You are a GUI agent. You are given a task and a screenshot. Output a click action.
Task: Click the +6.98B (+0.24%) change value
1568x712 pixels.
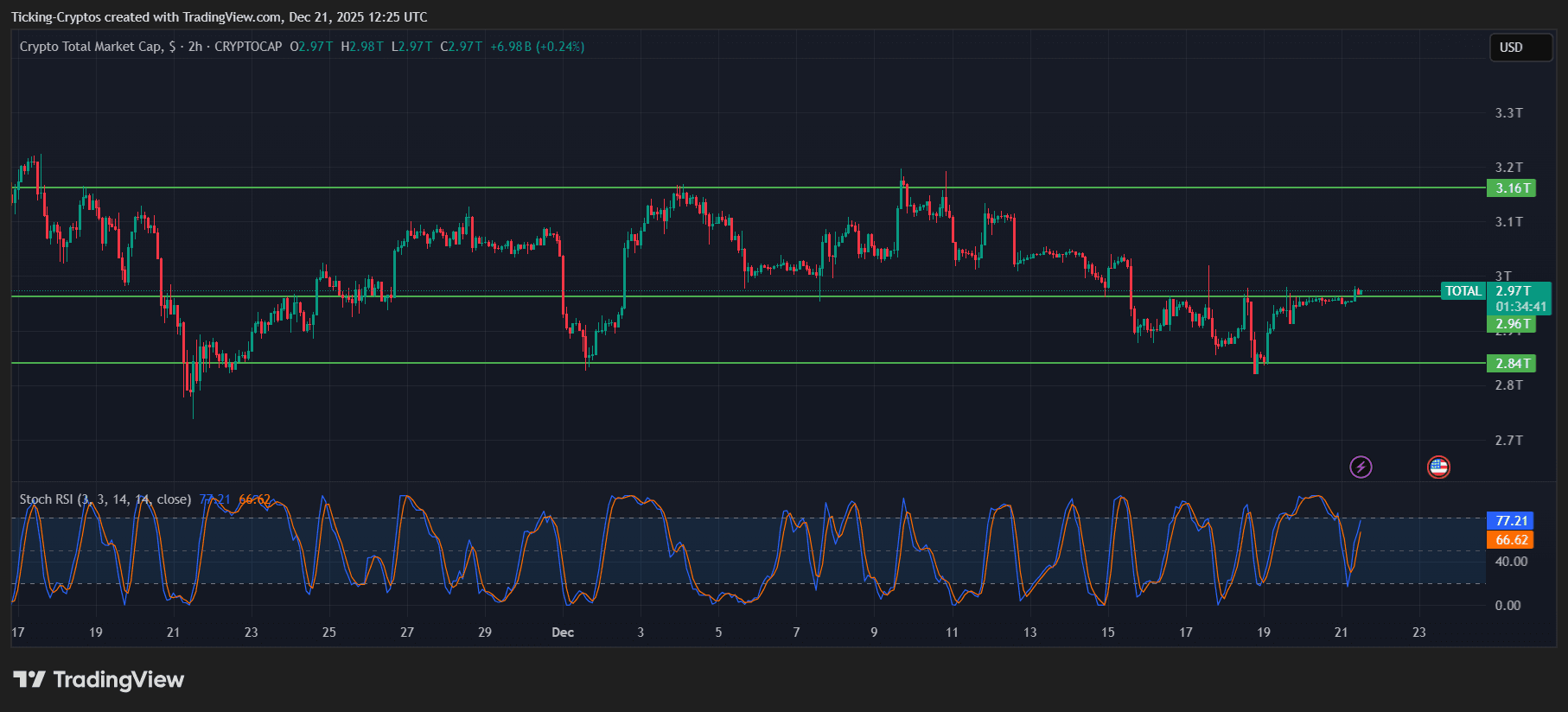tap(537, 47)
